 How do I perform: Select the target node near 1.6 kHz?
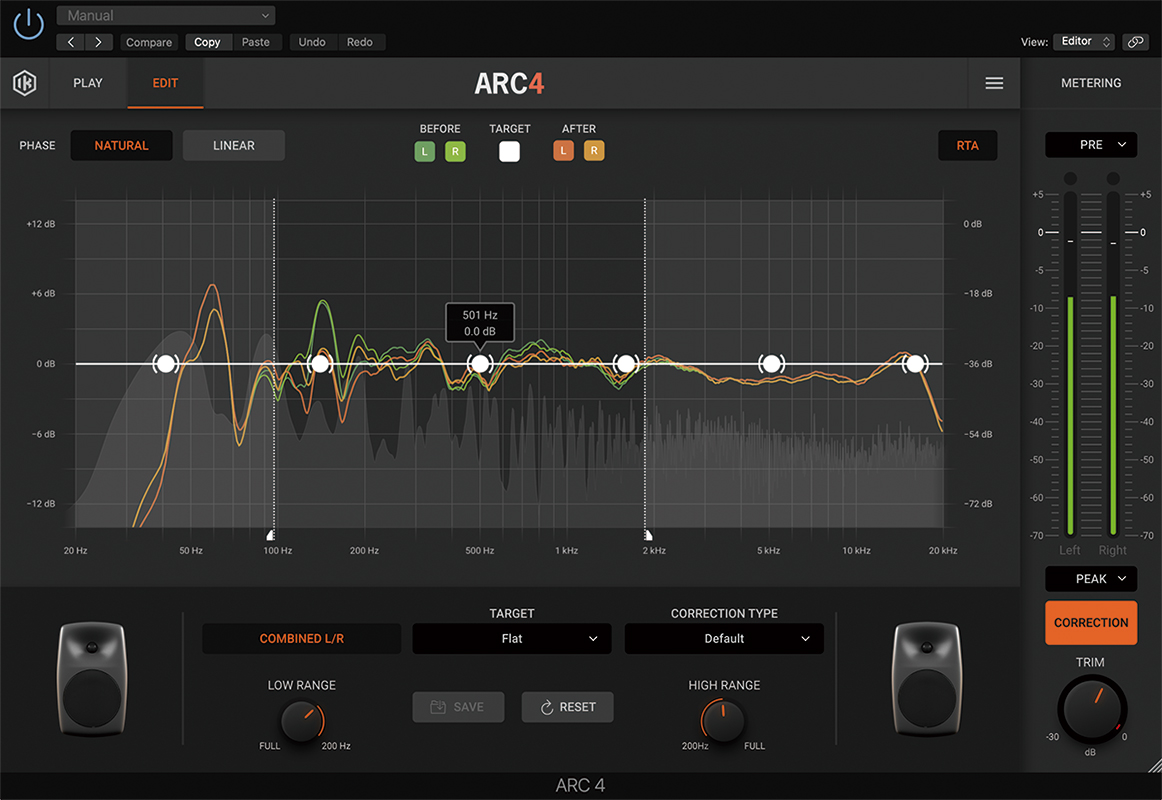coord(625,364)
